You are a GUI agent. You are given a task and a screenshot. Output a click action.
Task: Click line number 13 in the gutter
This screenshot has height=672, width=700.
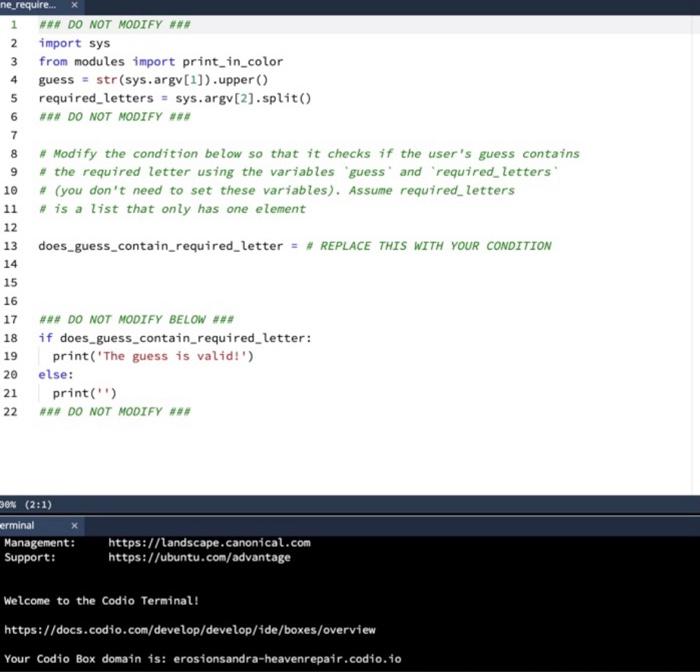[10, 246]
